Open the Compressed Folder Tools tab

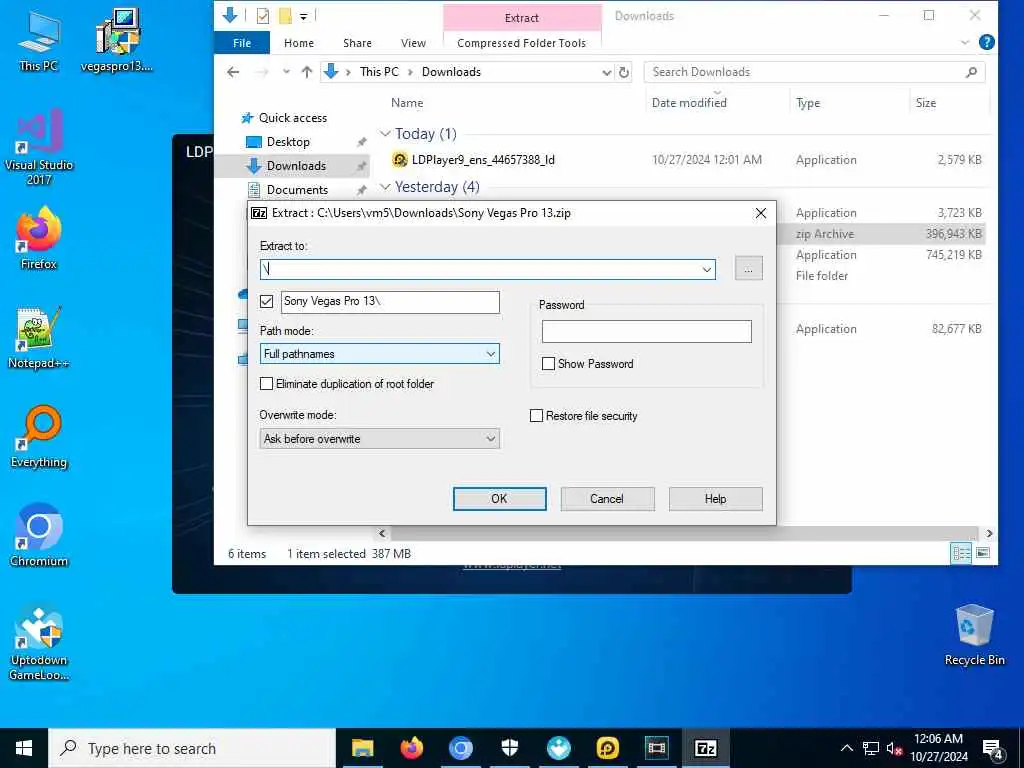[x=521, y=43]
